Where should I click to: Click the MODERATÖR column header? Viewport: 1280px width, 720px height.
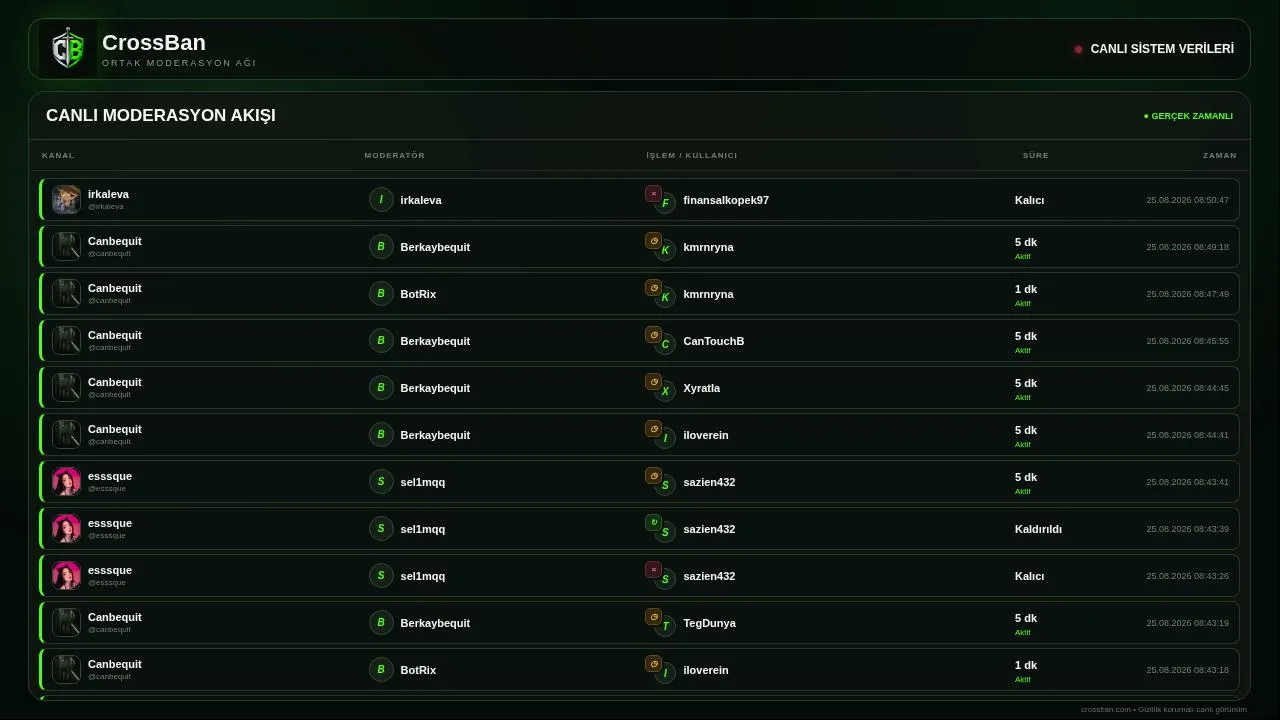(395, 155)
